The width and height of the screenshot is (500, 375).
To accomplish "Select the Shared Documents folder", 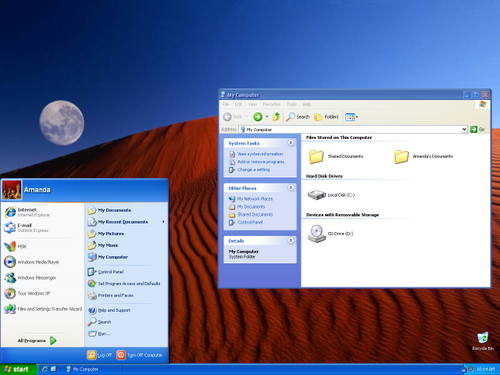I will [x=336, y=156].
